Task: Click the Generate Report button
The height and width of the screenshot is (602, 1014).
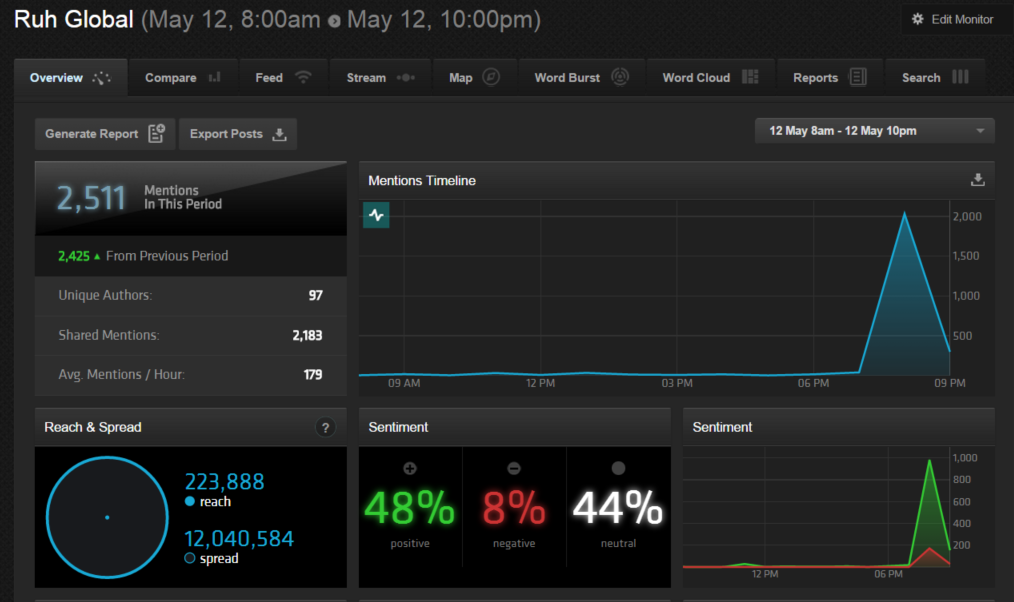Action: [105, 134]
